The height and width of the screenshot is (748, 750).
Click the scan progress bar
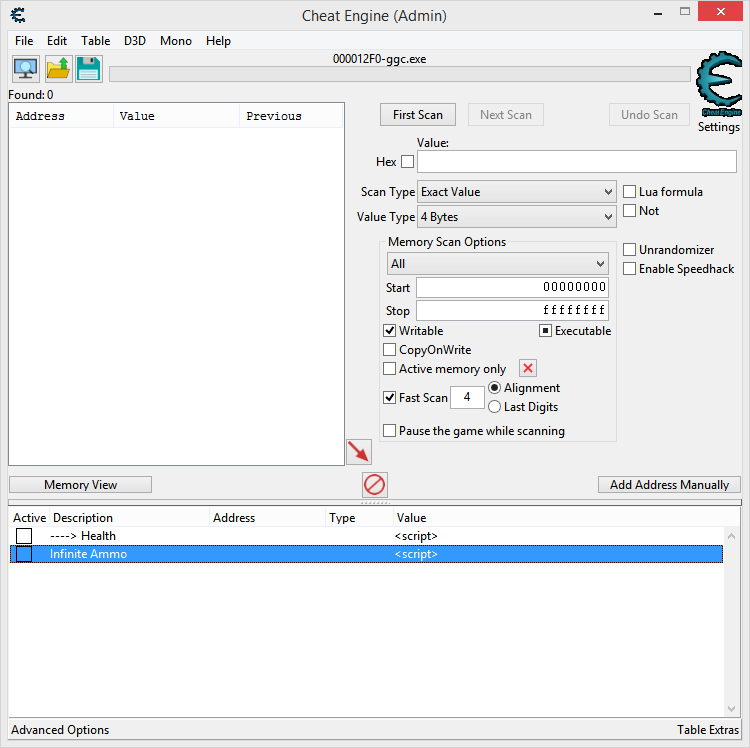pyautogui.click(x=400, y=74)
